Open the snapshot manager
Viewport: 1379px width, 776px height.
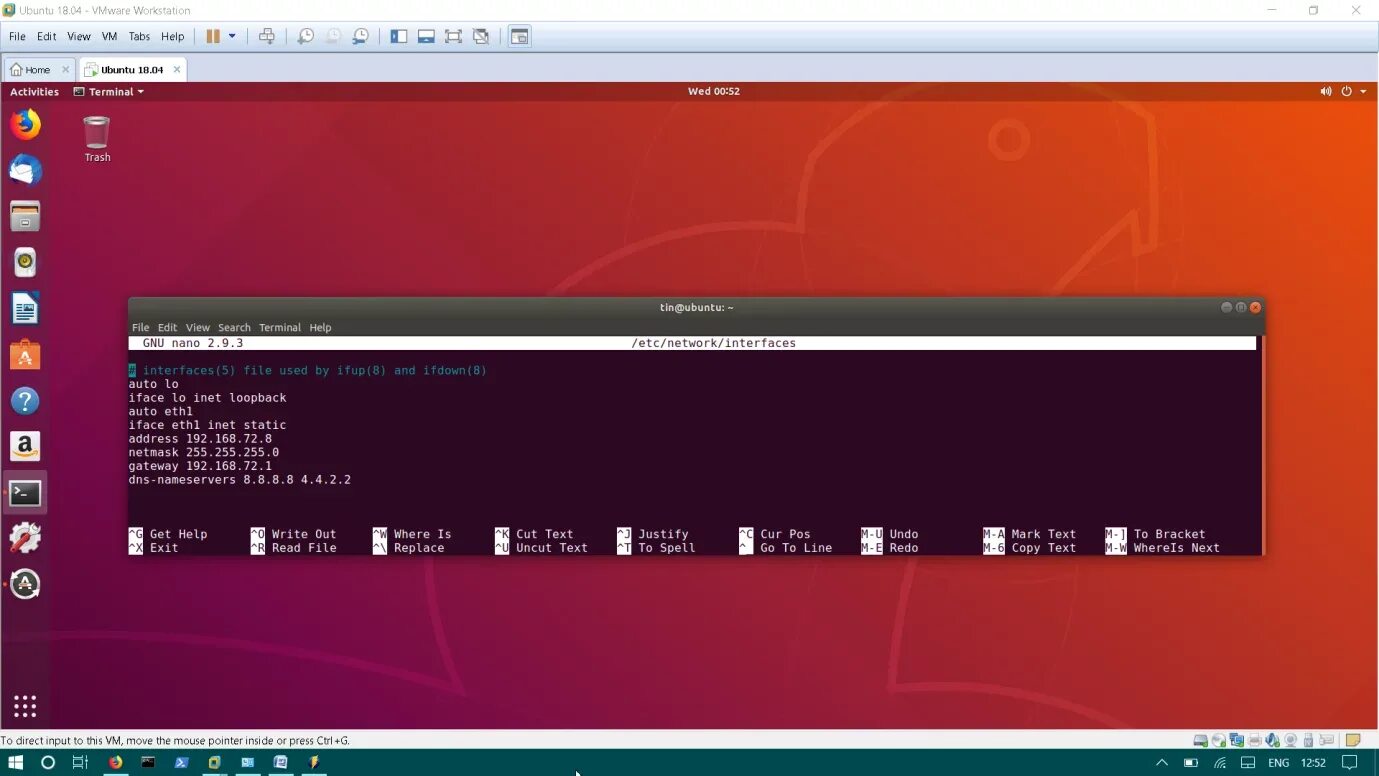click(x=360, y=36)
